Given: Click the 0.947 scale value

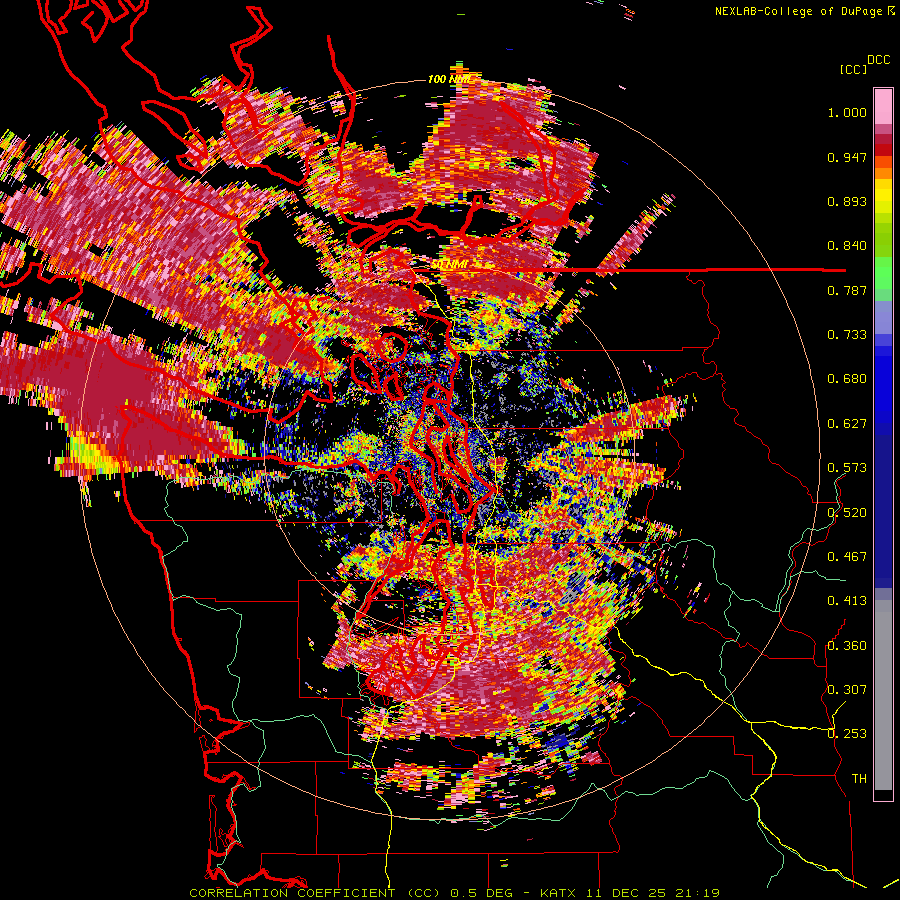Looking at the screenshot, I should coord(847,157).
